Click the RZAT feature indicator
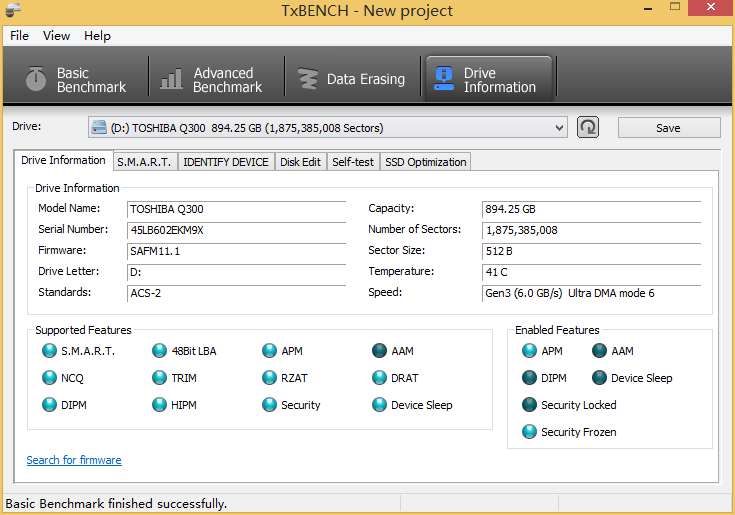This screenshot has height=515, width=735. coord(270,378)
